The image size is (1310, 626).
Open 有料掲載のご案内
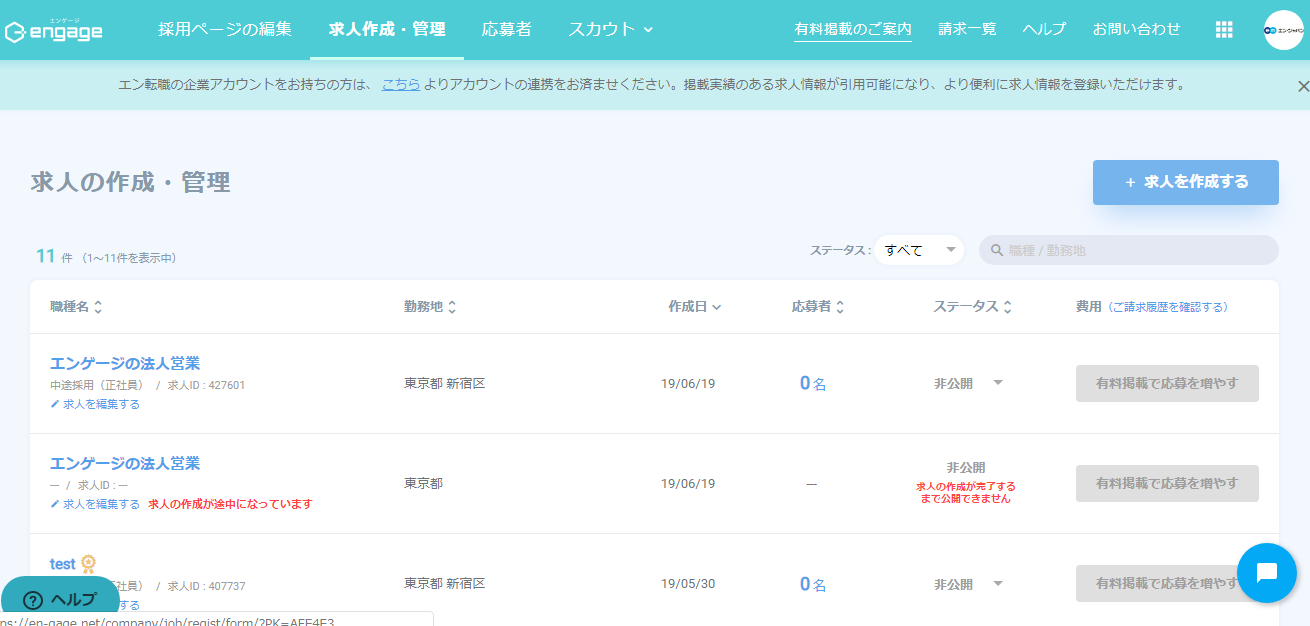853,30
